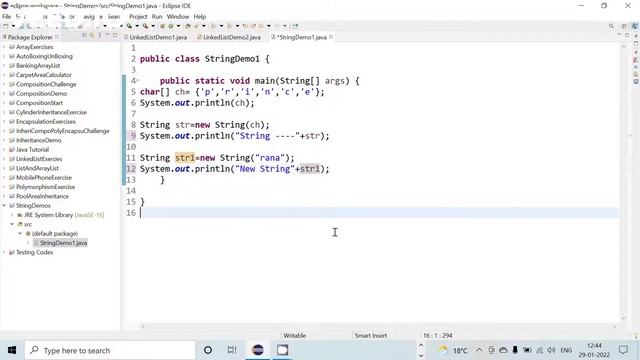Screen dimensions: 640x360
Task: Close the StringDemo1.java editor tab
Action: pos(331,37)
